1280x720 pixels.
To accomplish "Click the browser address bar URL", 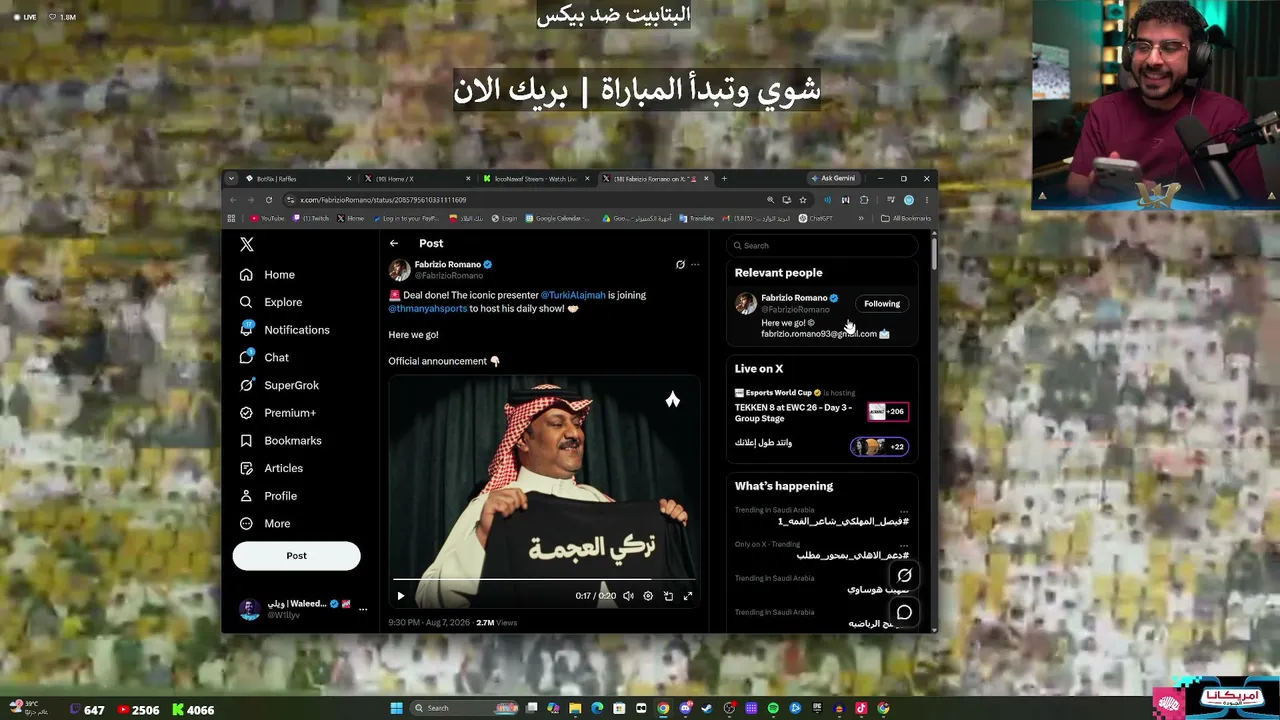I will pos(383,200).
